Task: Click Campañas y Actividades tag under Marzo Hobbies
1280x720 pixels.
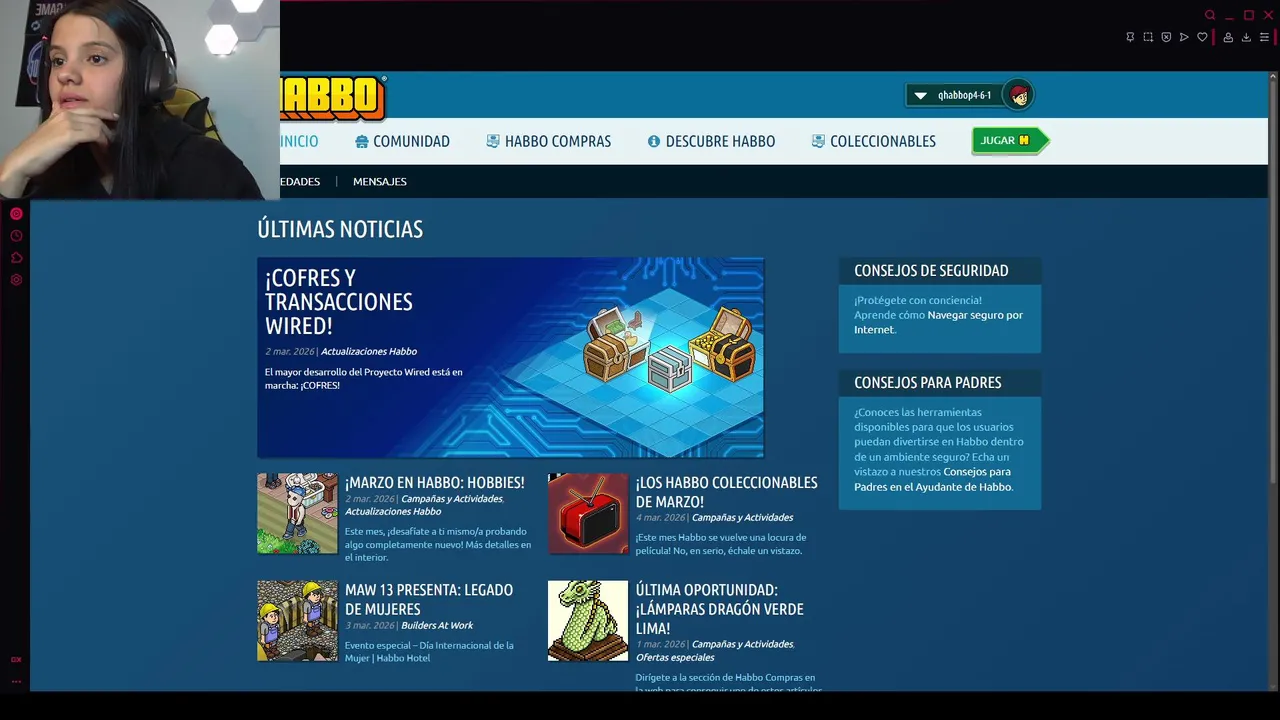Action: pos(452,498)
